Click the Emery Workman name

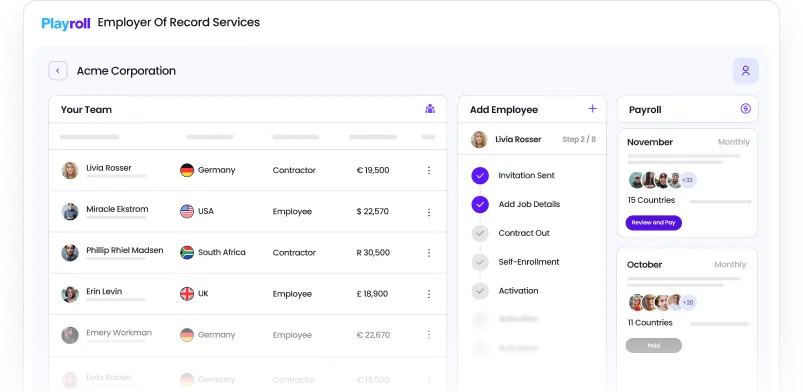[119, 333]
